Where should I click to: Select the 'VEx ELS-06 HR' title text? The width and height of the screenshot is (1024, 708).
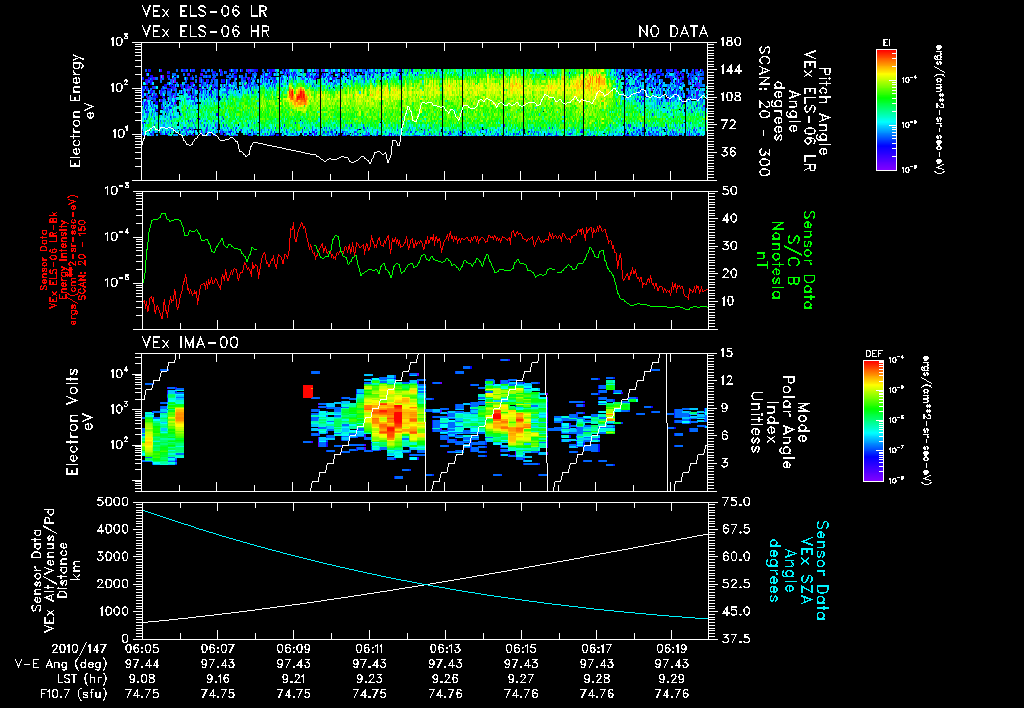click(x=206, y=31)
